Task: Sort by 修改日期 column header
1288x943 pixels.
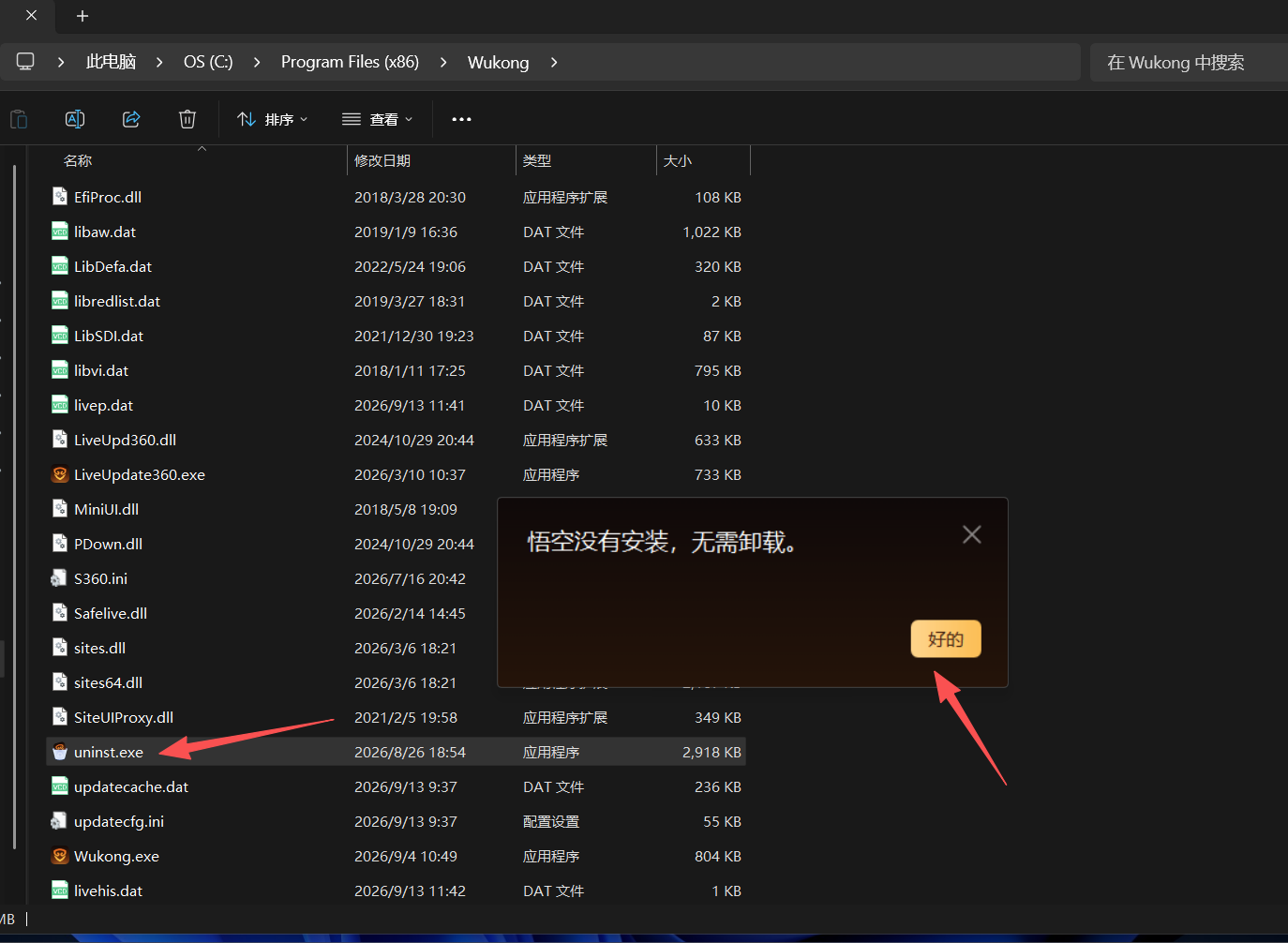Action: point(382,160)
